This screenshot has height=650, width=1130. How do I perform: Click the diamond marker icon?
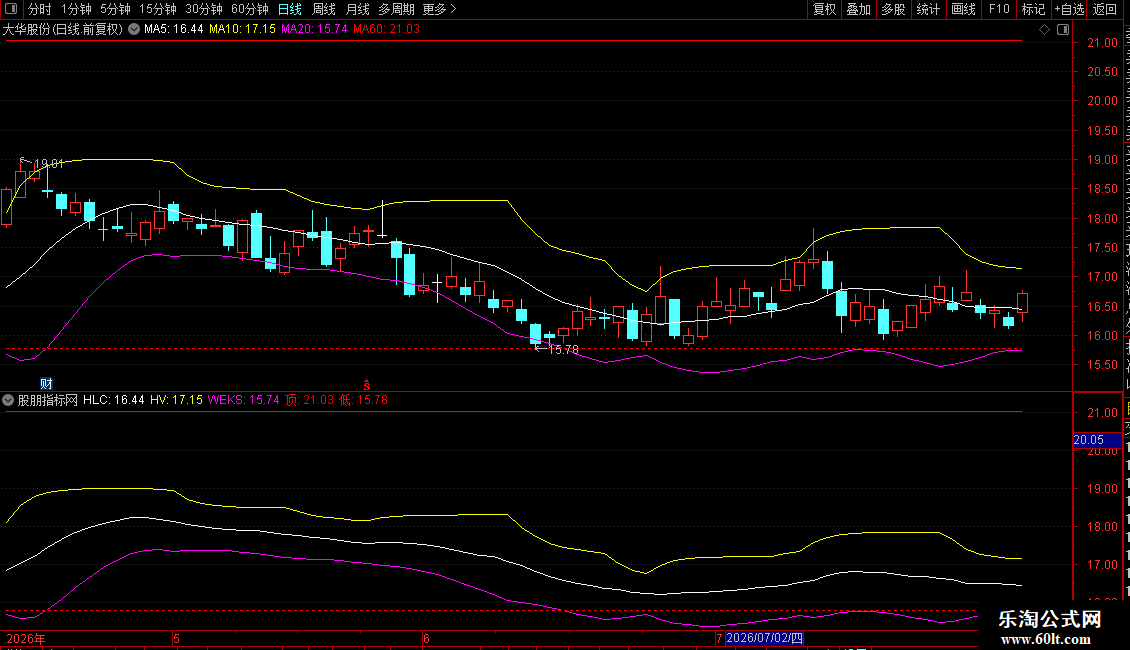[1044, 30]
